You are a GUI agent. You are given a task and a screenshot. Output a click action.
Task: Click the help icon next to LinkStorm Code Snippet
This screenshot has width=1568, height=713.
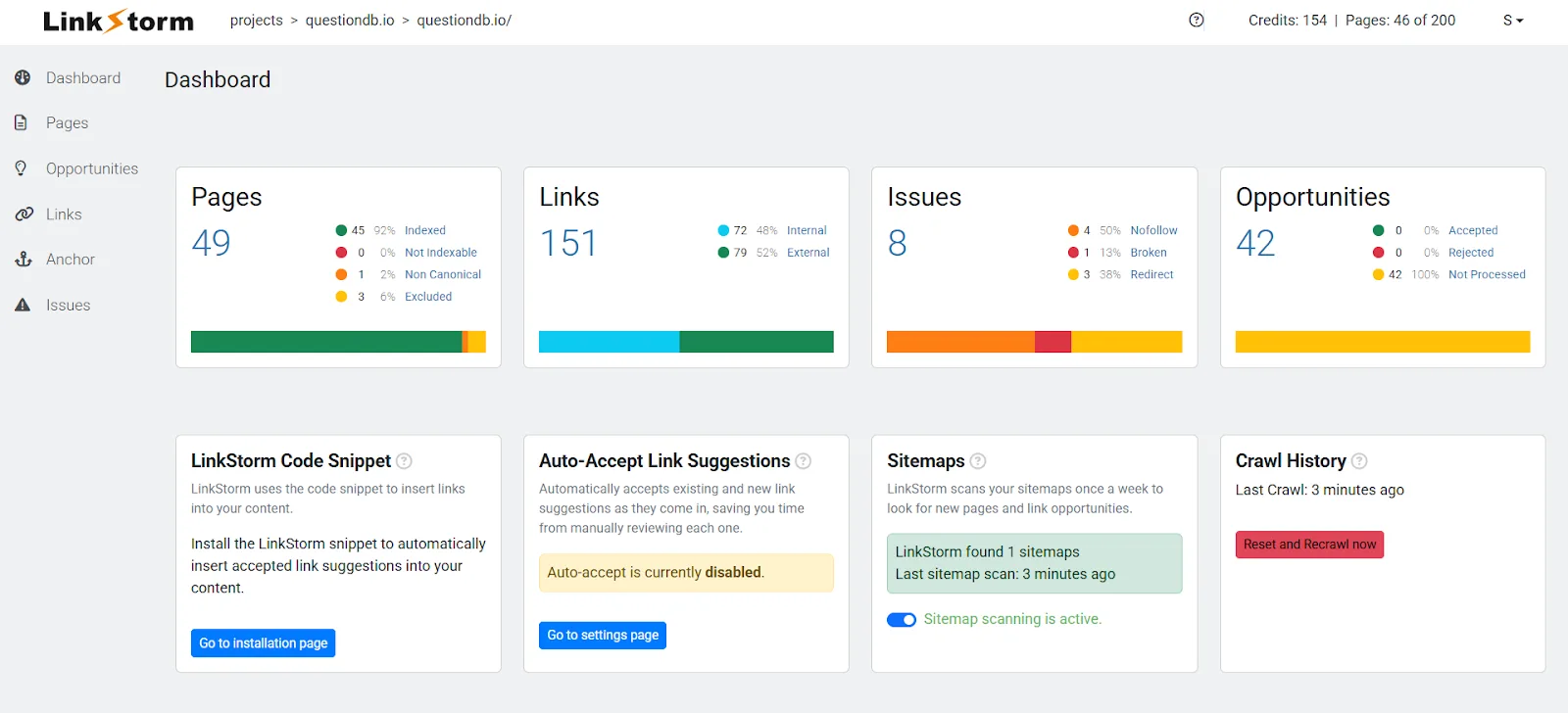click(x=404, y=461)
